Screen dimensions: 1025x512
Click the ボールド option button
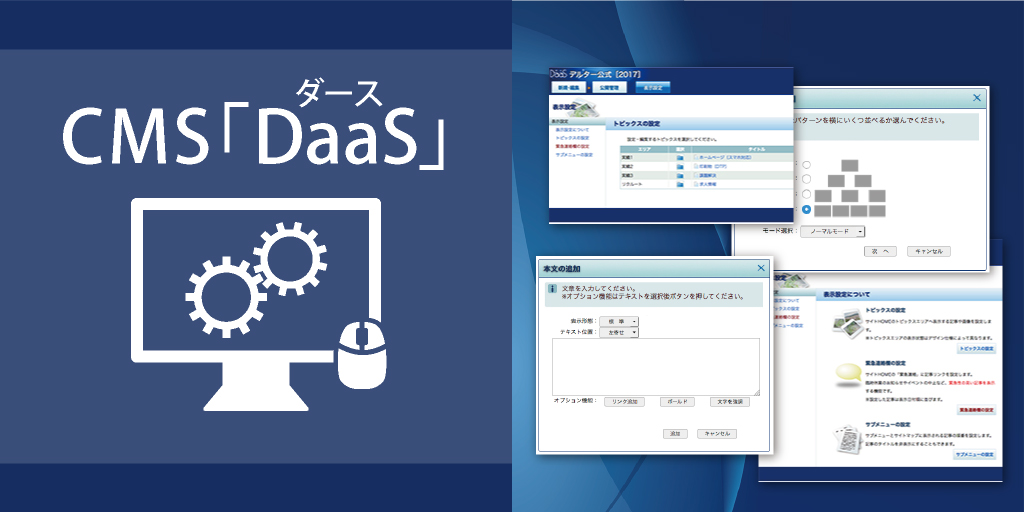point(677,402)
